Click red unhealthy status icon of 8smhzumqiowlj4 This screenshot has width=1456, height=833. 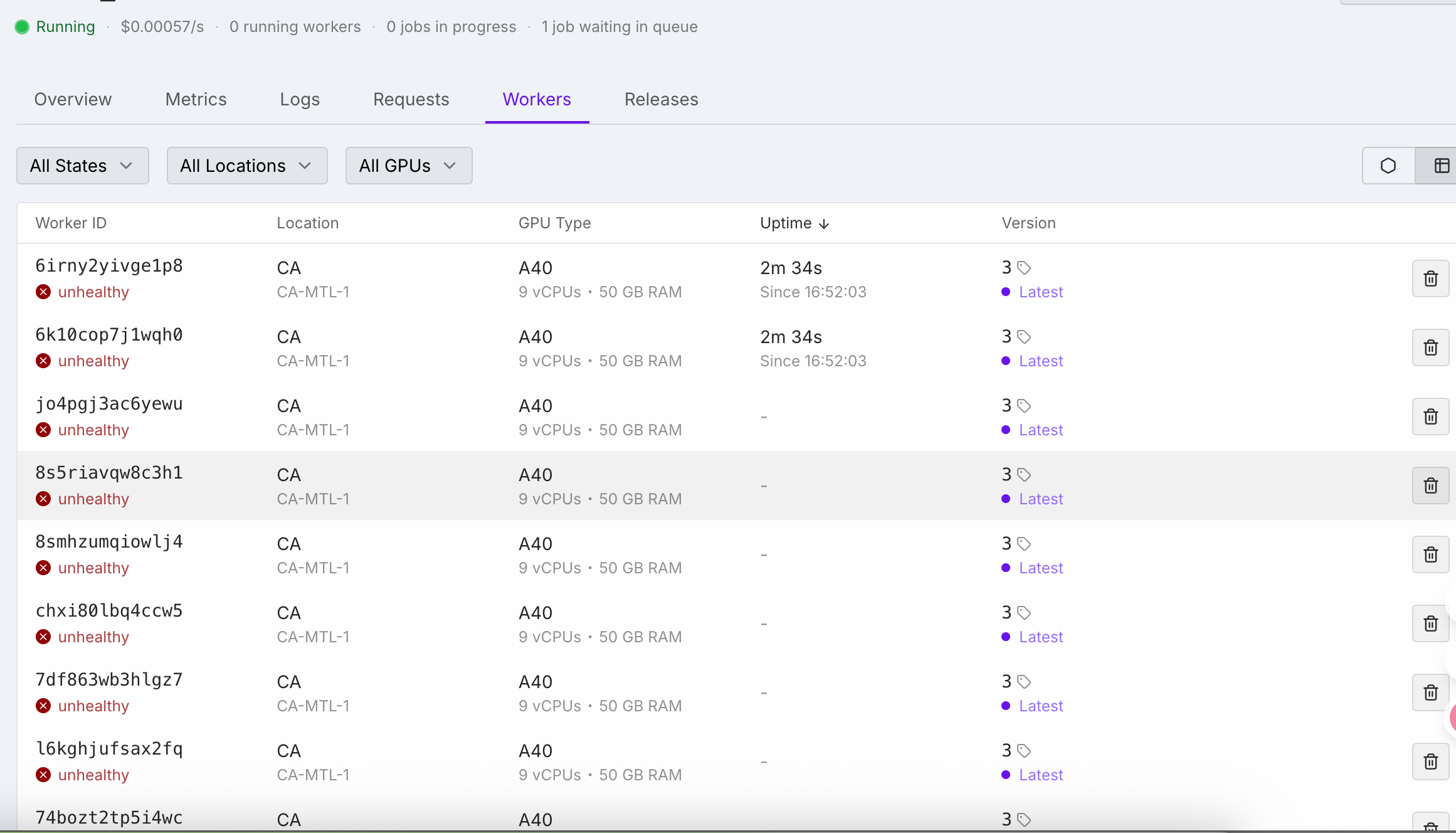43,568
